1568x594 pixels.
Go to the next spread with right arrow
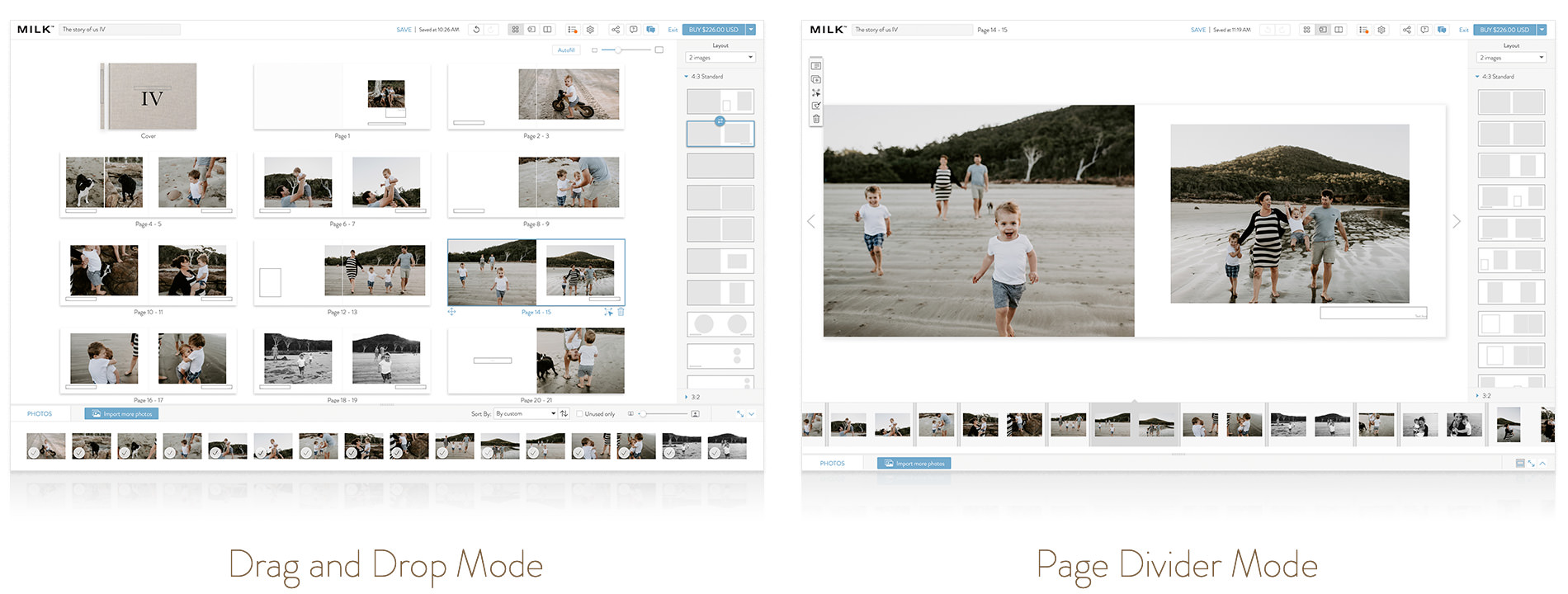click(1457, 221)
